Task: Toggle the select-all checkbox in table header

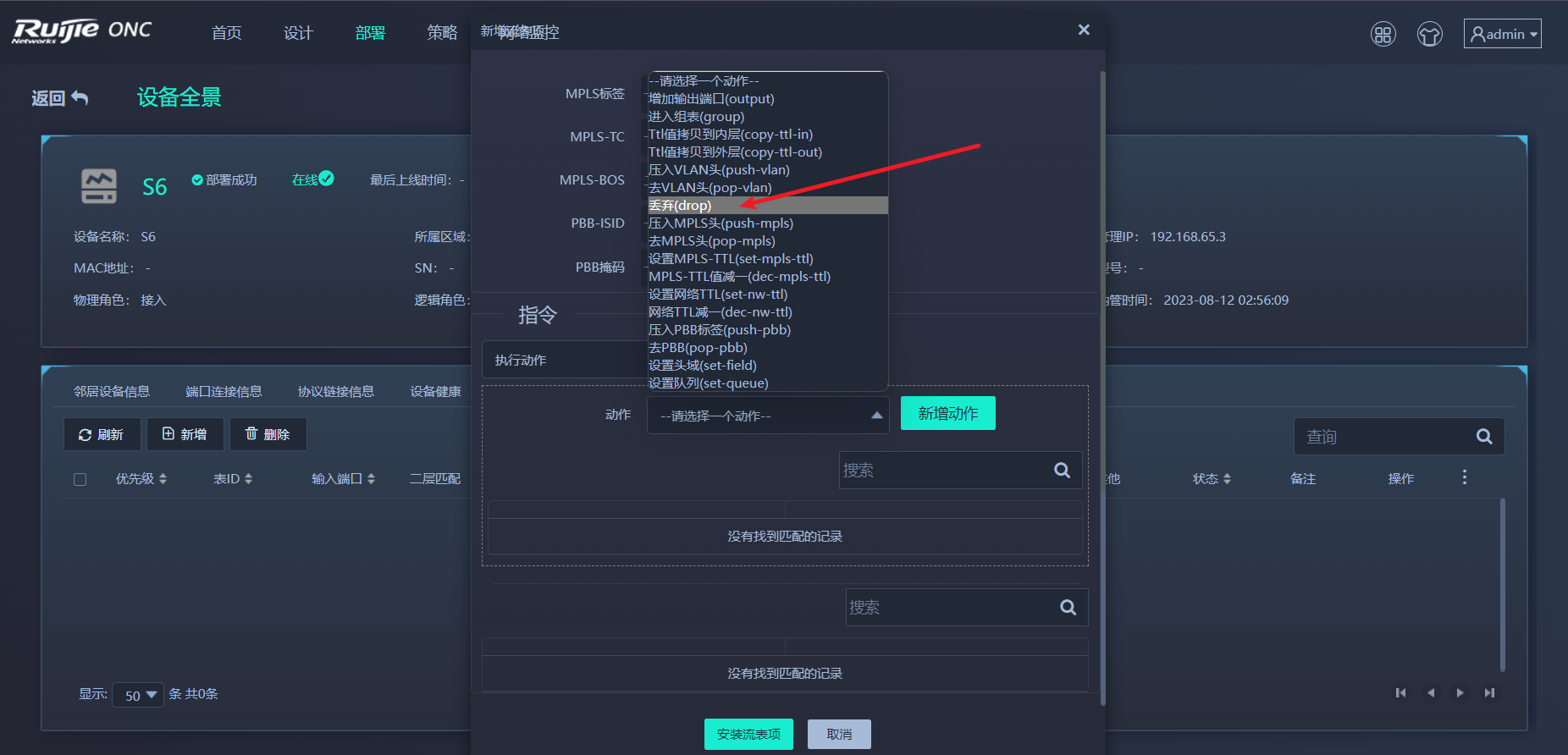Action: tap(80, 479)
